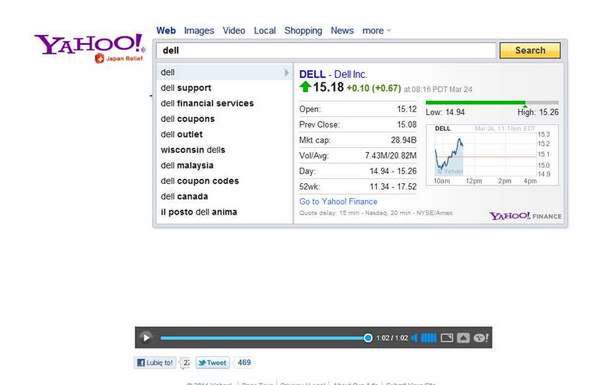Switch to the Shopping search tab
Screen dimensions: 616x385
[x=303, y=31]
